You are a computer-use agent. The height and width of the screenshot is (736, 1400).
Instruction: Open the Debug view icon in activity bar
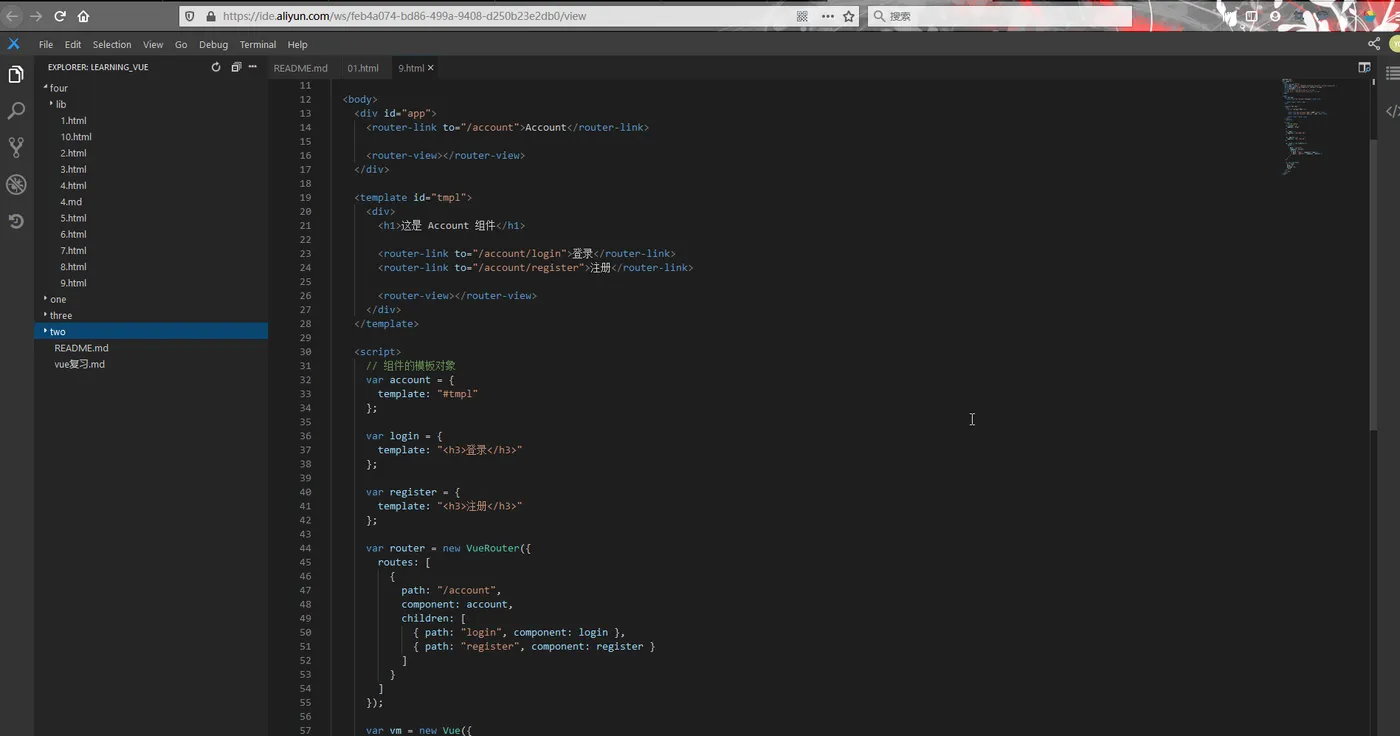tap(16, 184)
